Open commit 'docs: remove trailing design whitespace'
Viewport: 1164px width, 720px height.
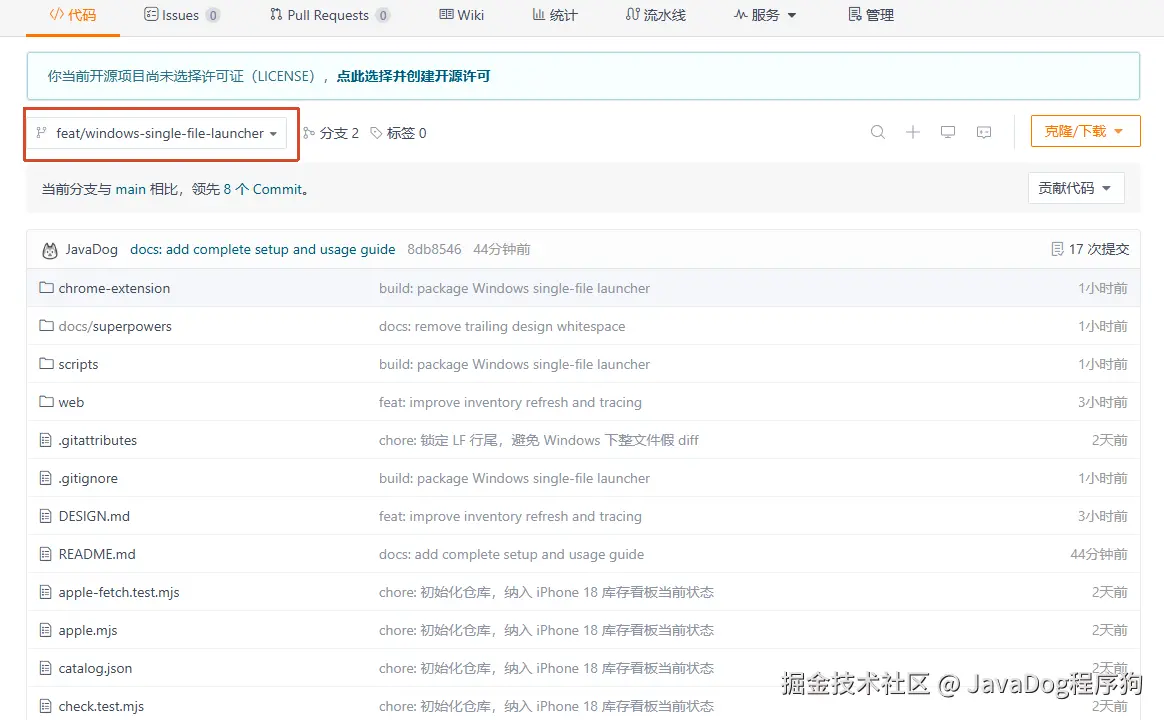502,326
